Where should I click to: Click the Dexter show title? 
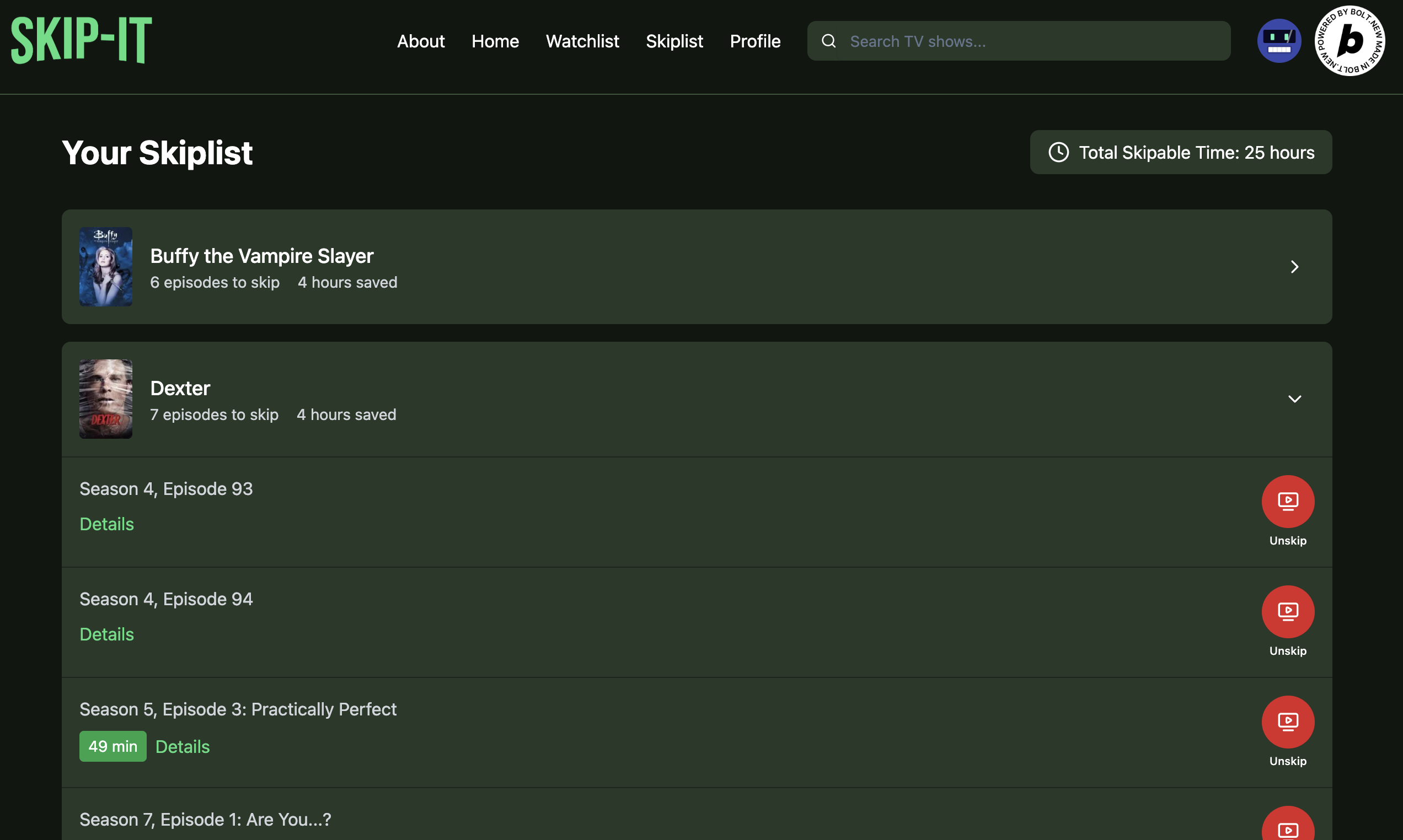(180, 388)
